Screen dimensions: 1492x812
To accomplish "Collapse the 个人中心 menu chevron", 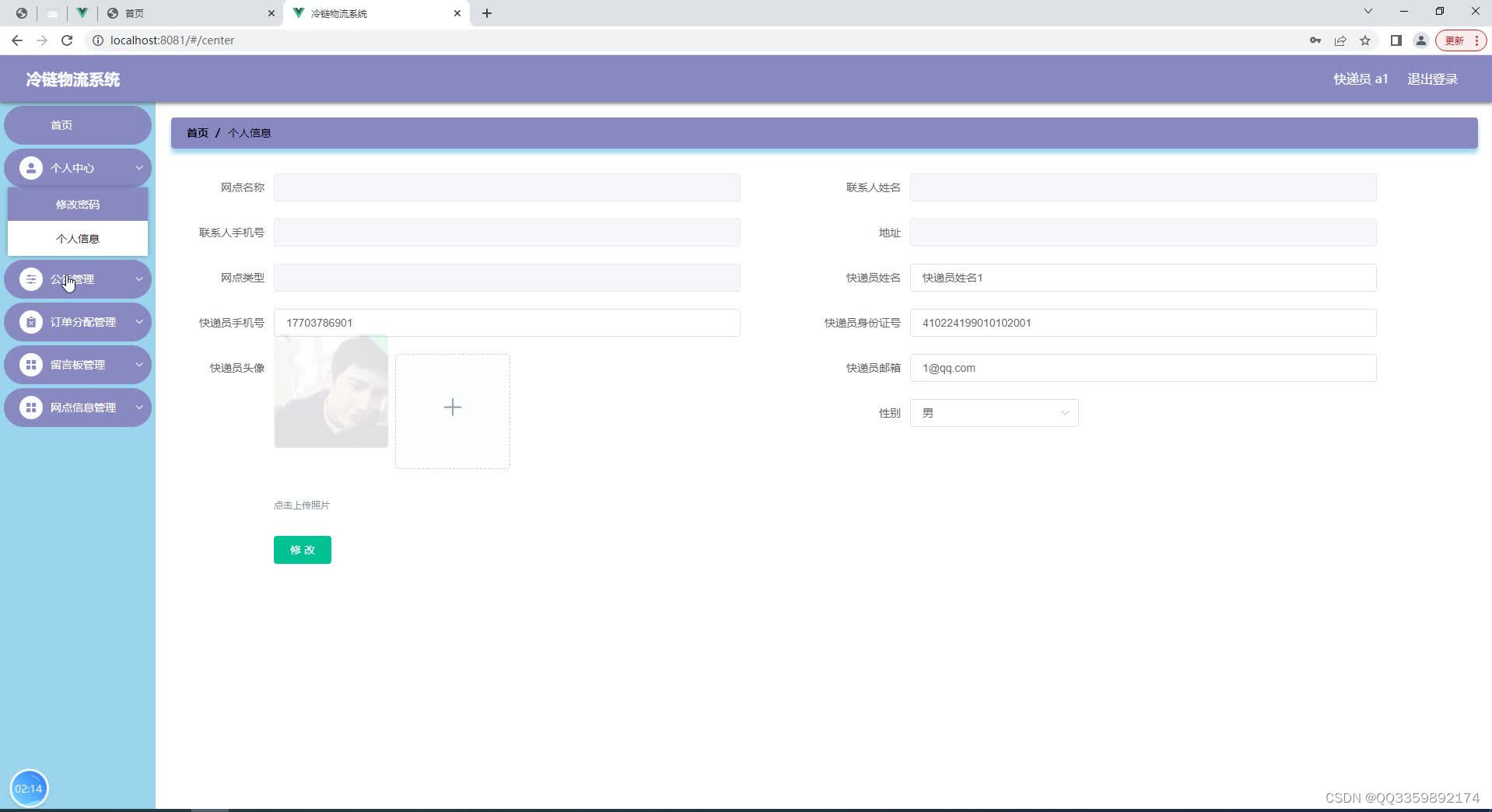I will pos(139,168).
